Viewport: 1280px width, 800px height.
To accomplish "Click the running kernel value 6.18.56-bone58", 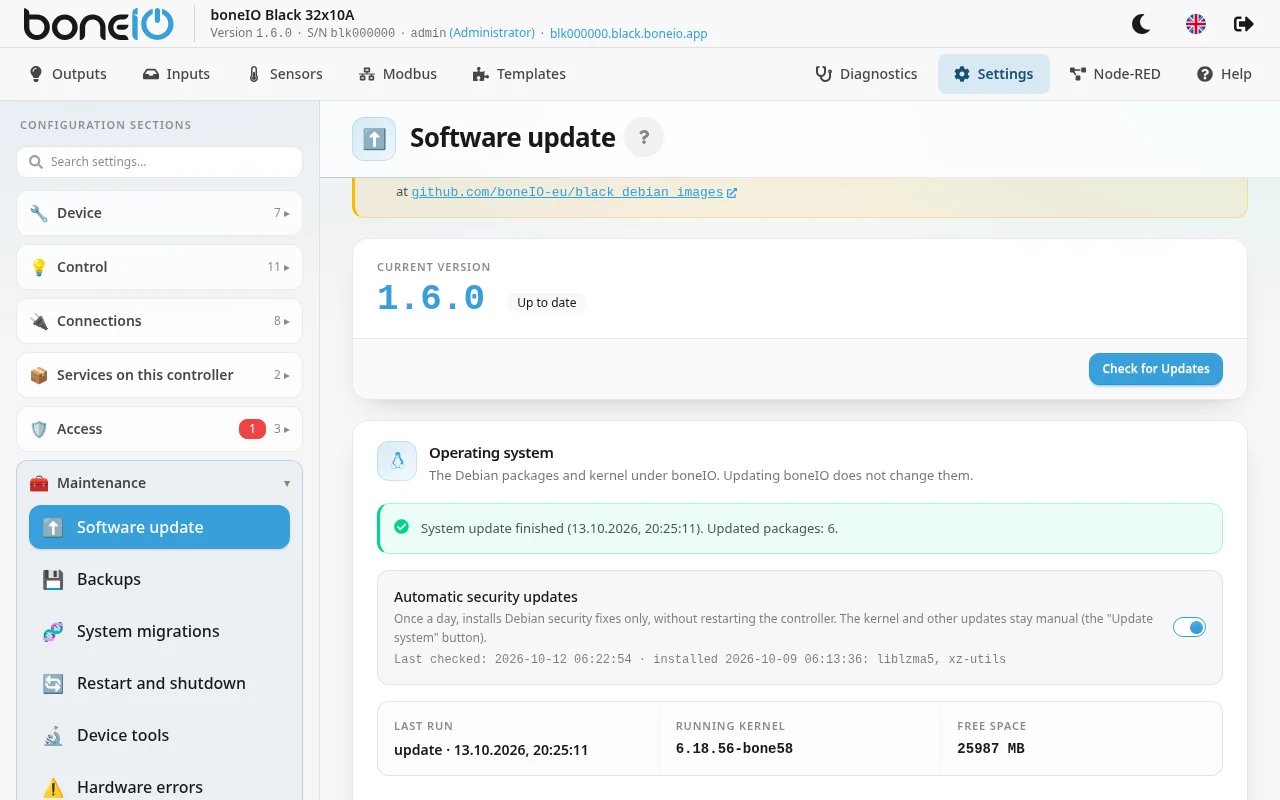I will 734,749.
